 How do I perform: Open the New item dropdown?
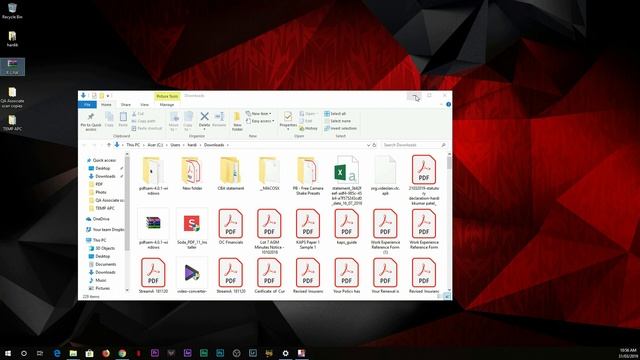pyautogui.click(x=259, y=113)
